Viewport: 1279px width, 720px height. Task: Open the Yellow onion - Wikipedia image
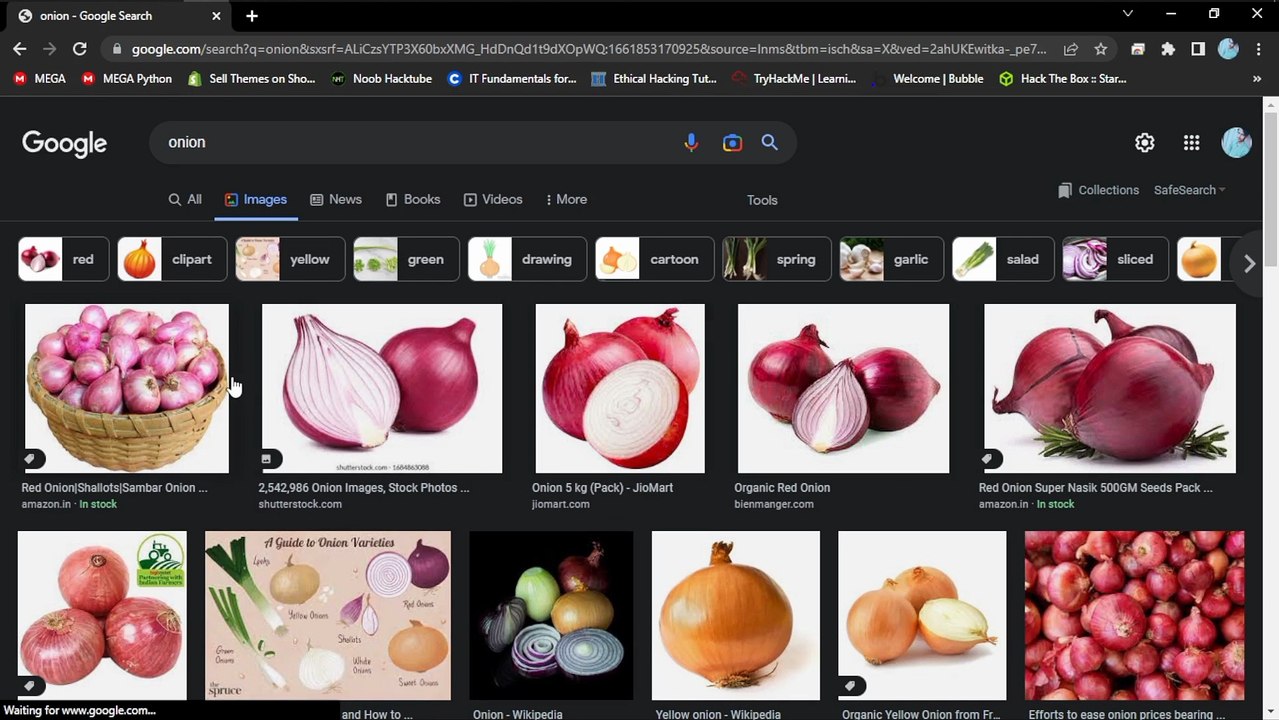point(736,615)
